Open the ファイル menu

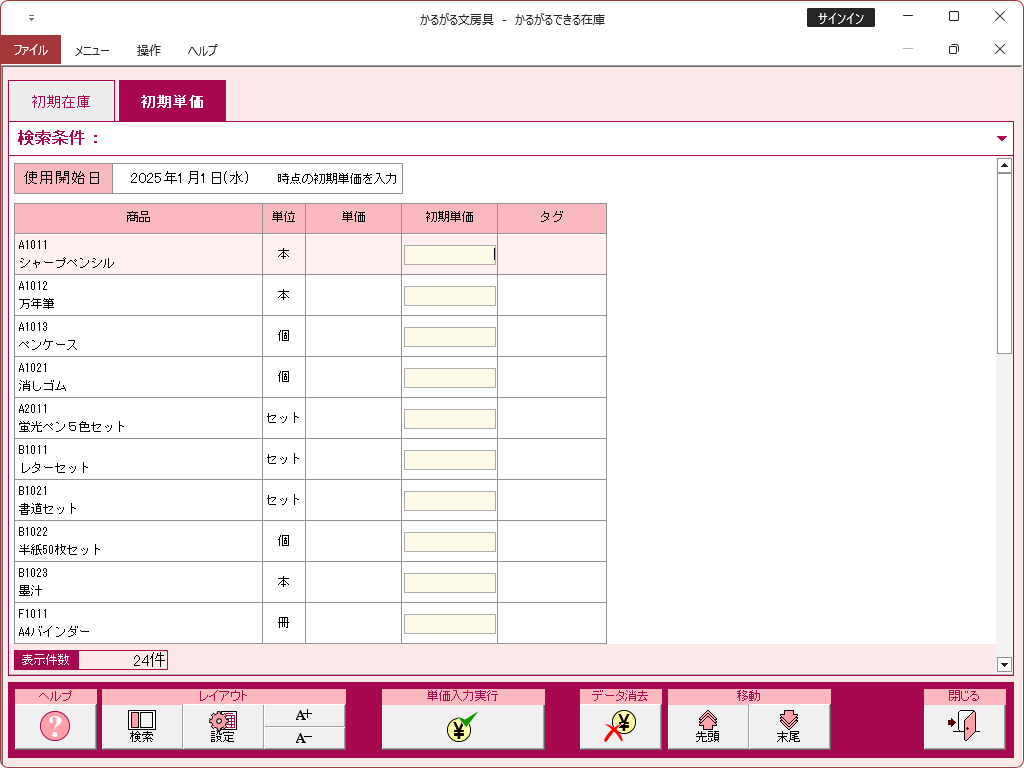[x=30, y=50]
